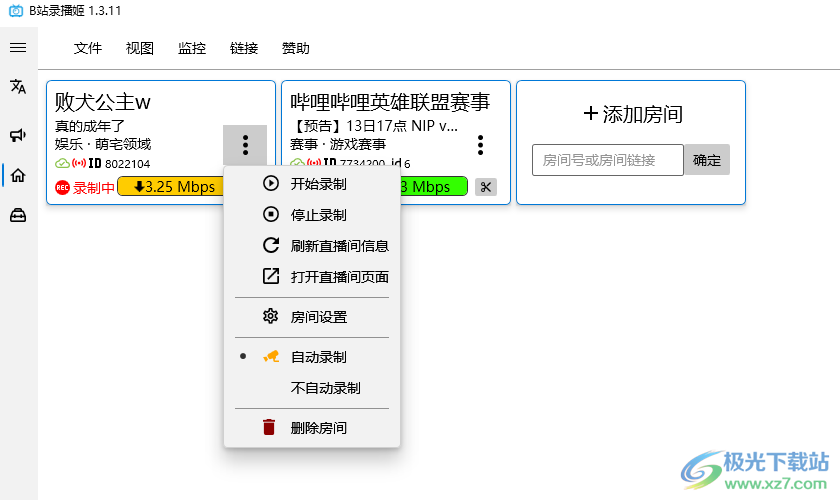The image size is (840, 500).
Task: Click the 赛事 · 游戏赛事 category text
Action: tap(338, 144)
